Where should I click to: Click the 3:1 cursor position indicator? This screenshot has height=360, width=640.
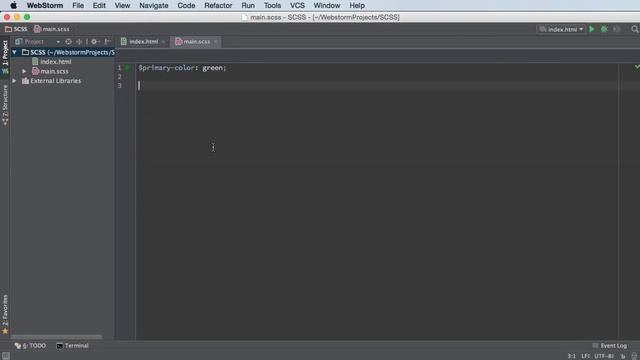(571, 356)
